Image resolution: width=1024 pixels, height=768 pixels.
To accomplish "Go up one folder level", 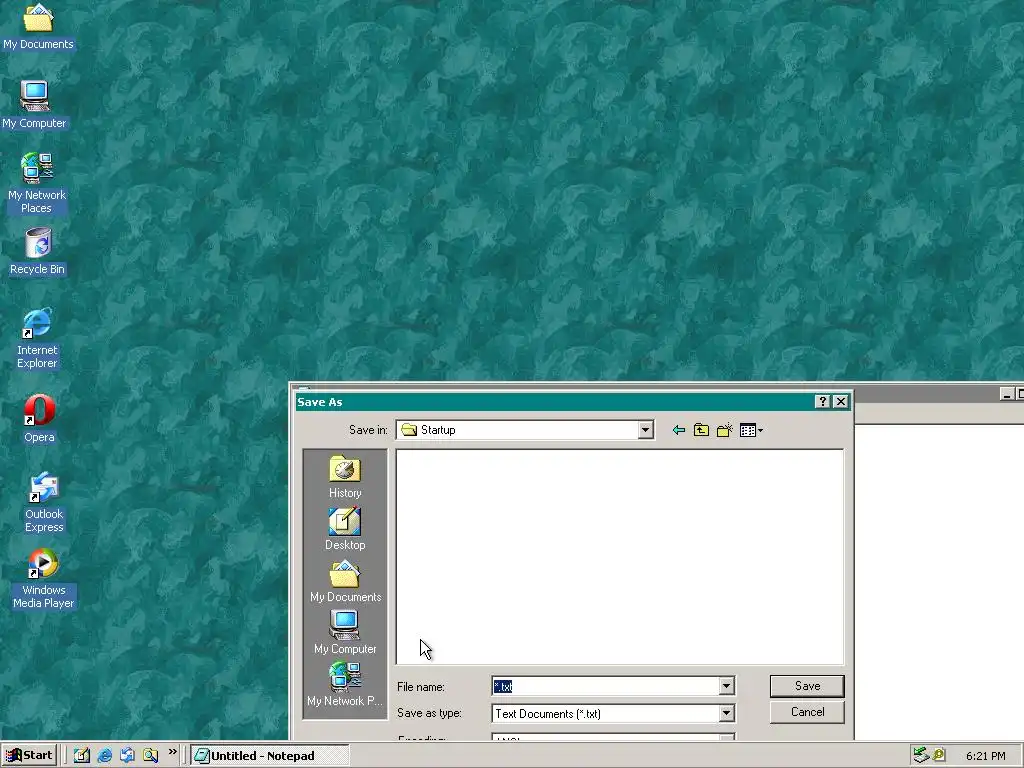I will pos(701,430).
